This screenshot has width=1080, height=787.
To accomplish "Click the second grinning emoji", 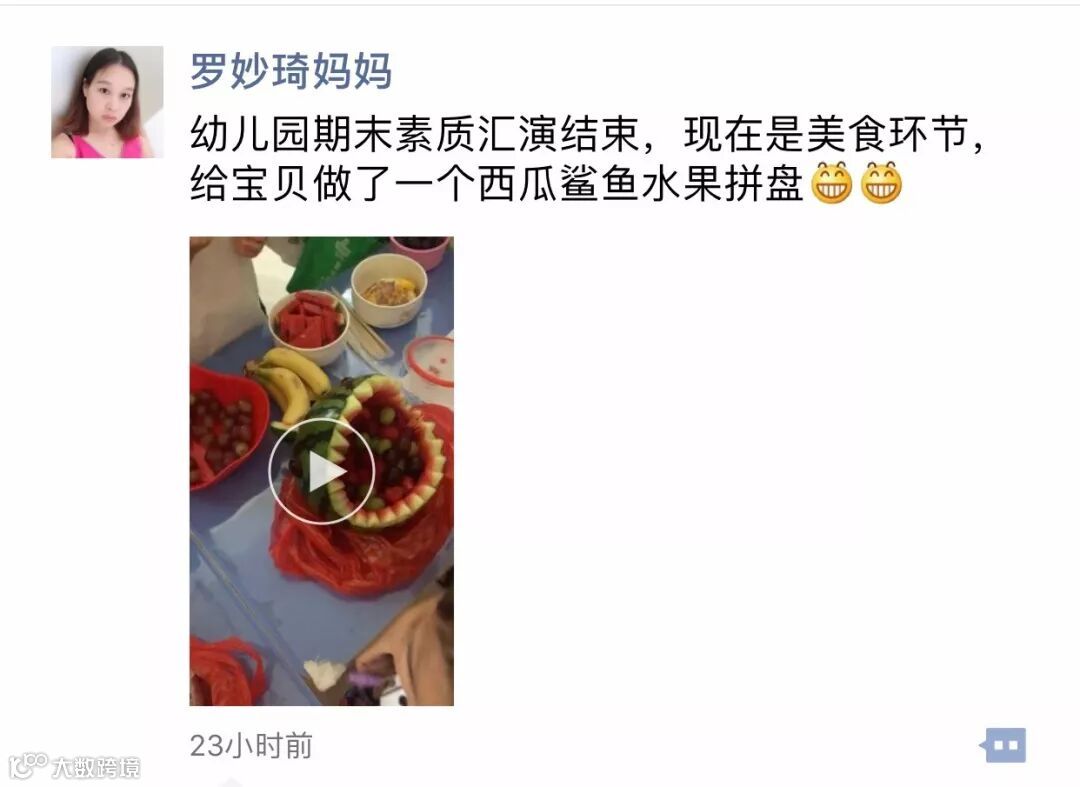I will (882, 182).
